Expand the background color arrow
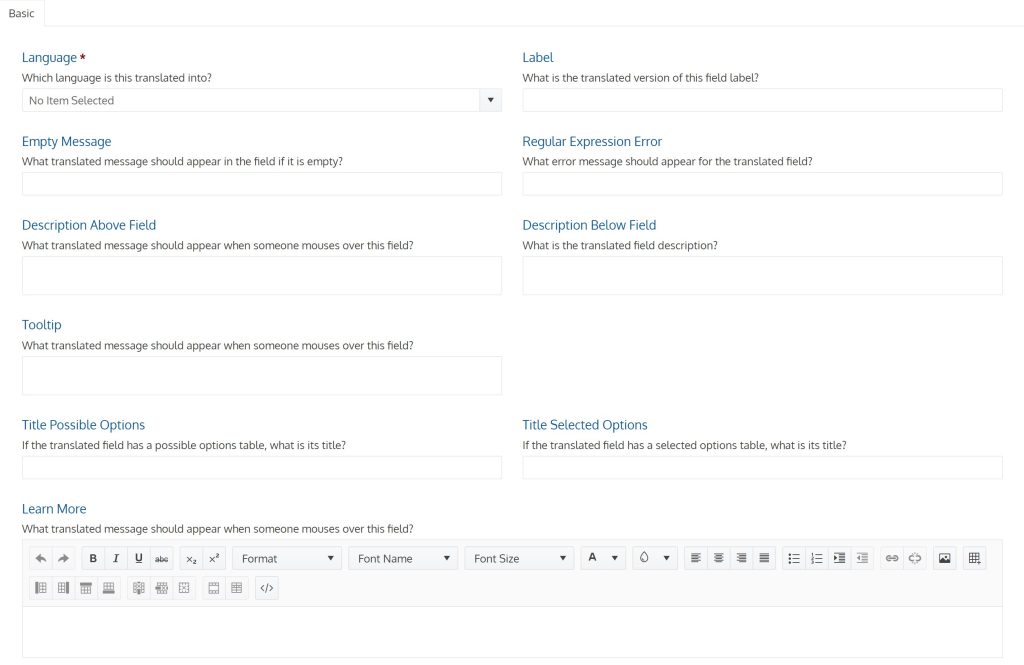 (x=666, y=559)
